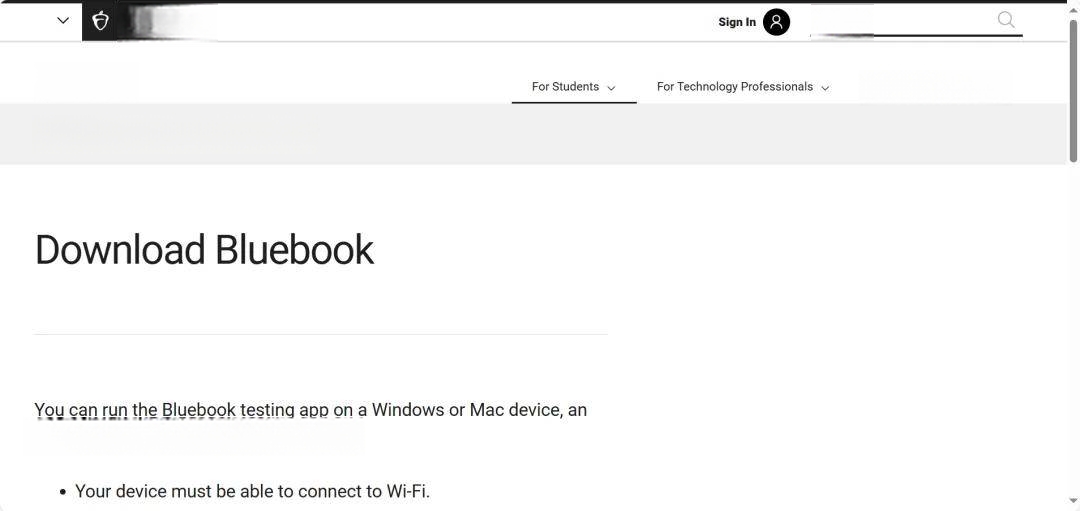Open the For Technology Professionals menu

[742, 87]
